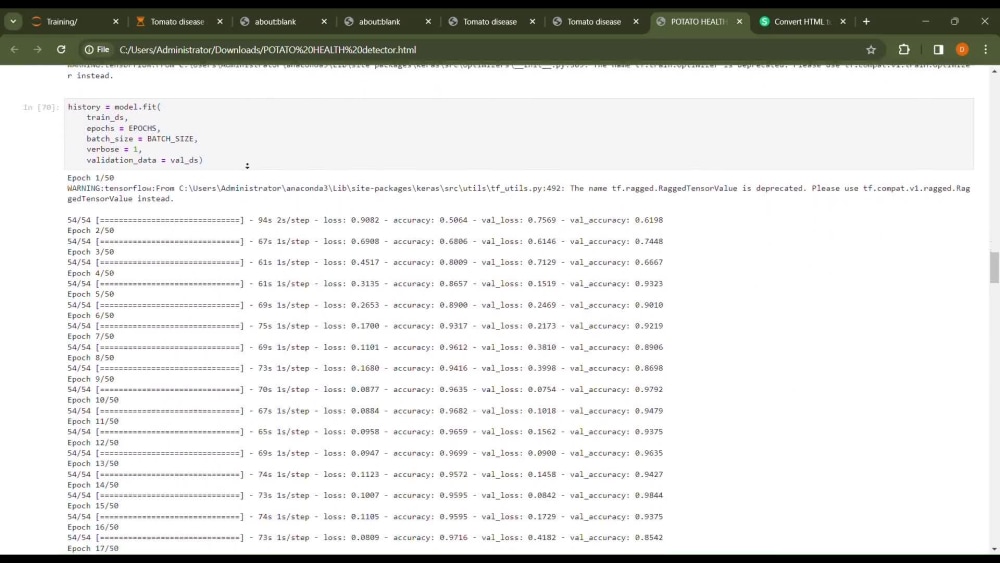This screenshot has height=563, width=1000.
Task: Click the Epoch 1/50 text
Action: click(x=91, y=177)
